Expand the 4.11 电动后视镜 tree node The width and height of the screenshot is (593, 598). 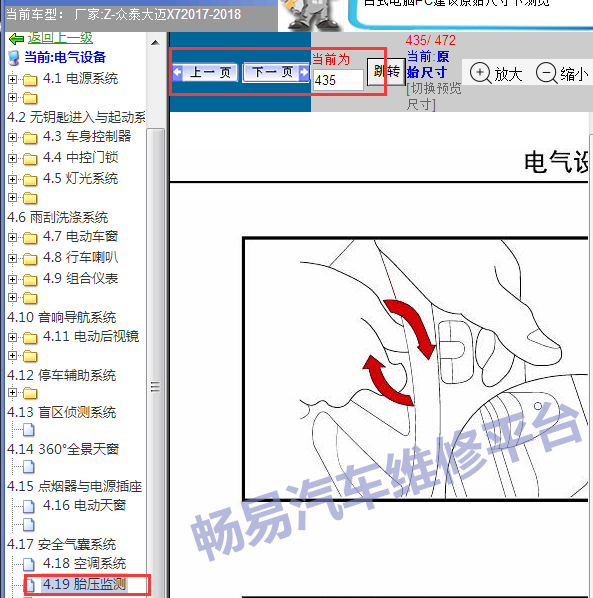[12, 337]
